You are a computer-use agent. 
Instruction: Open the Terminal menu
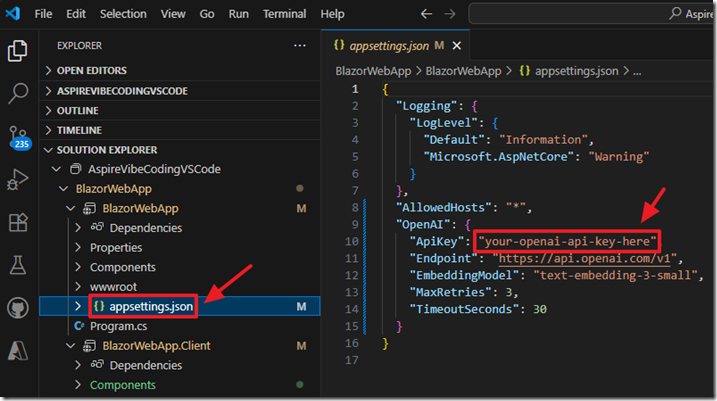[x=284, y=14]
